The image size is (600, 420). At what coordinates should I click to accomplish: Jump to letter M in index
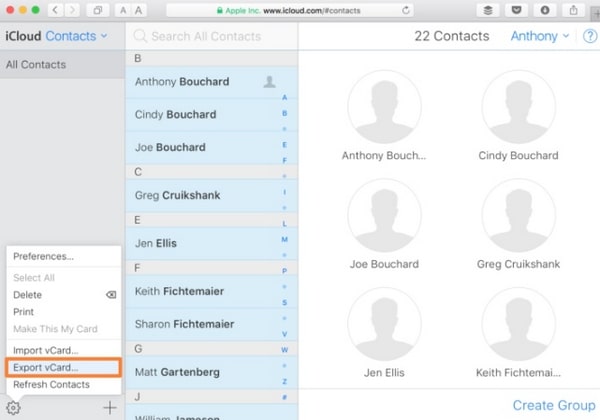pyautogui.click(x=284, y=239)
